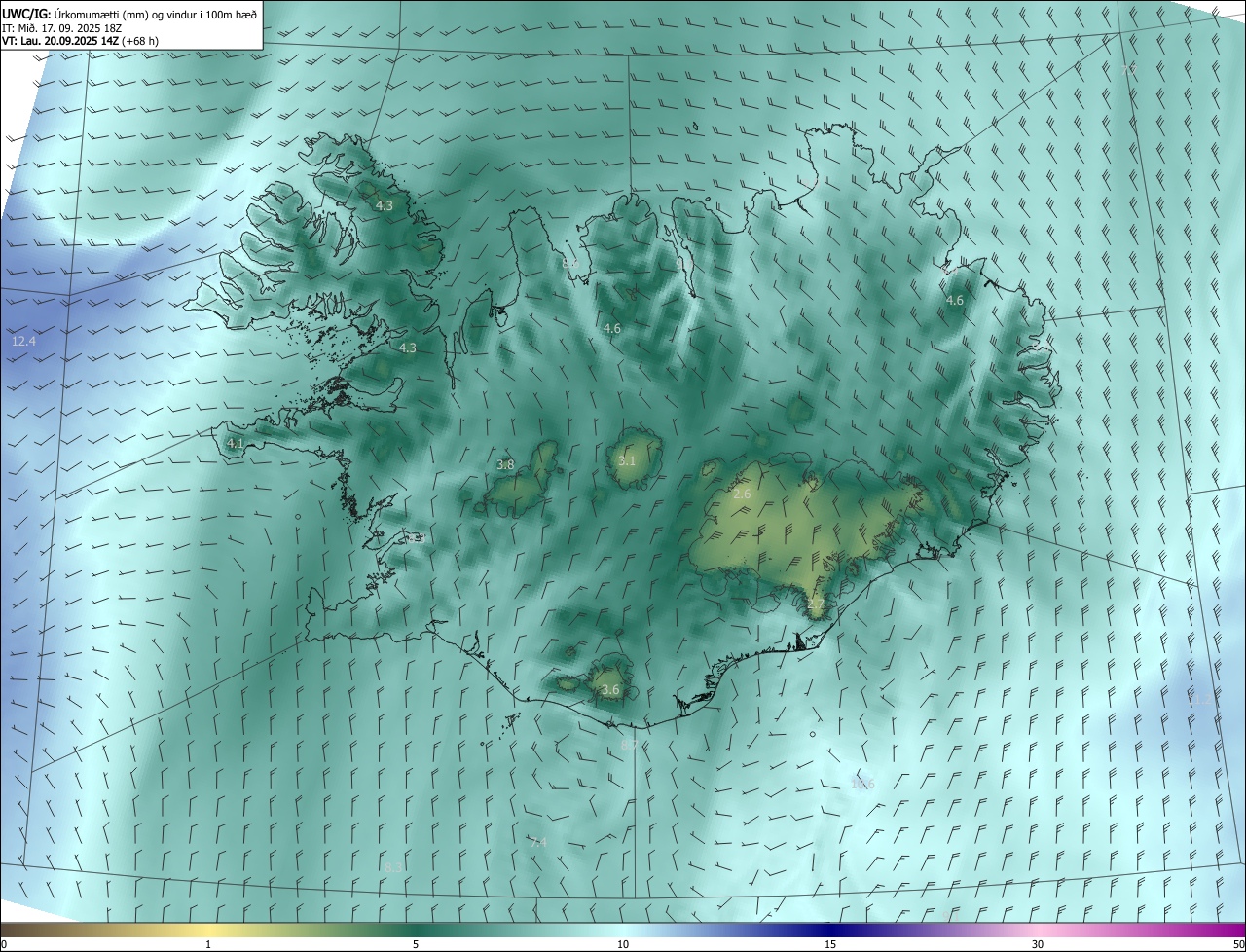Click the 30 tick on the color scale
This screenshot has width=1246, height=952.
(1038, 945)
